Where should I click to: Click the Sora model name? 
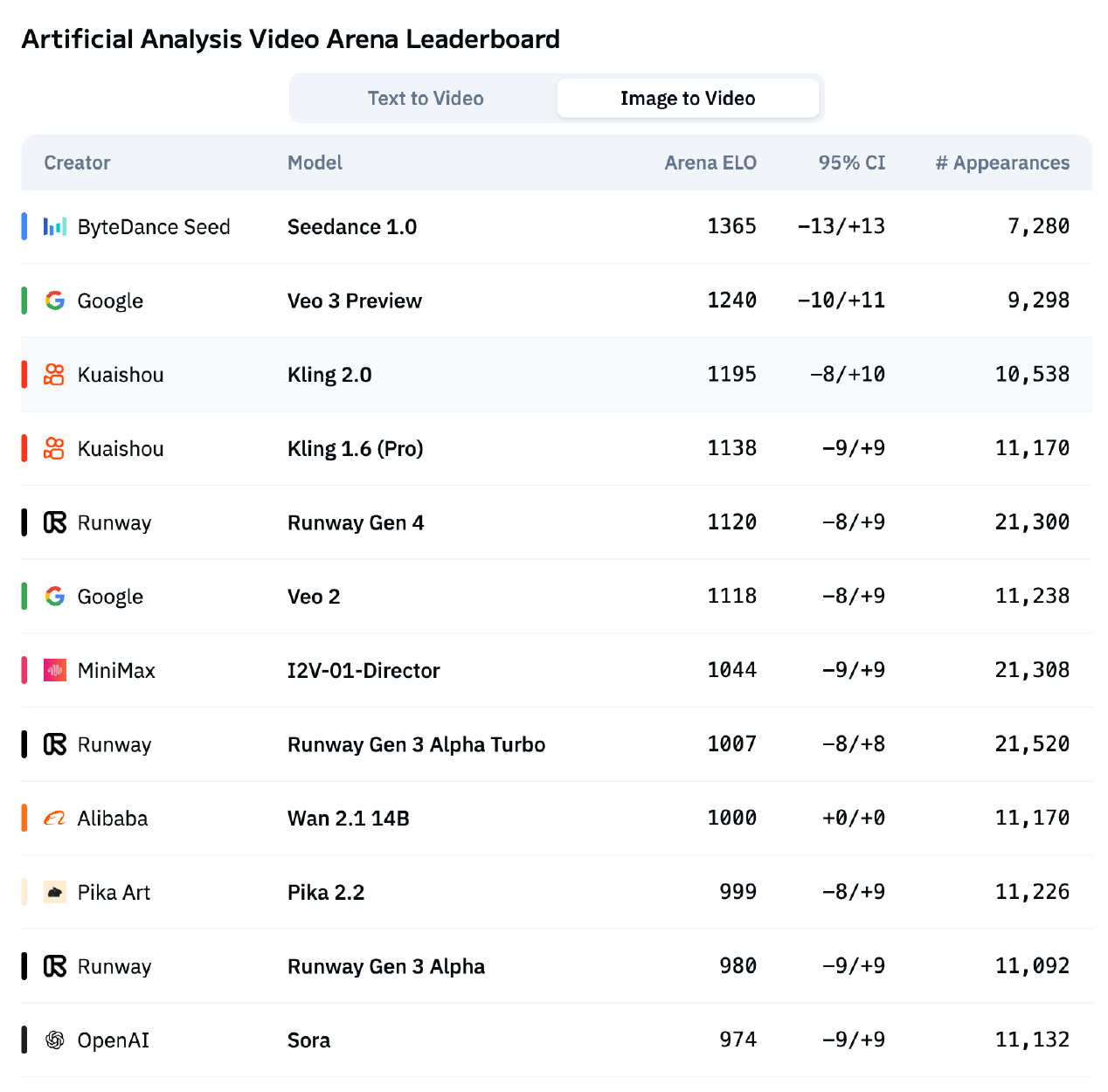309,1040
